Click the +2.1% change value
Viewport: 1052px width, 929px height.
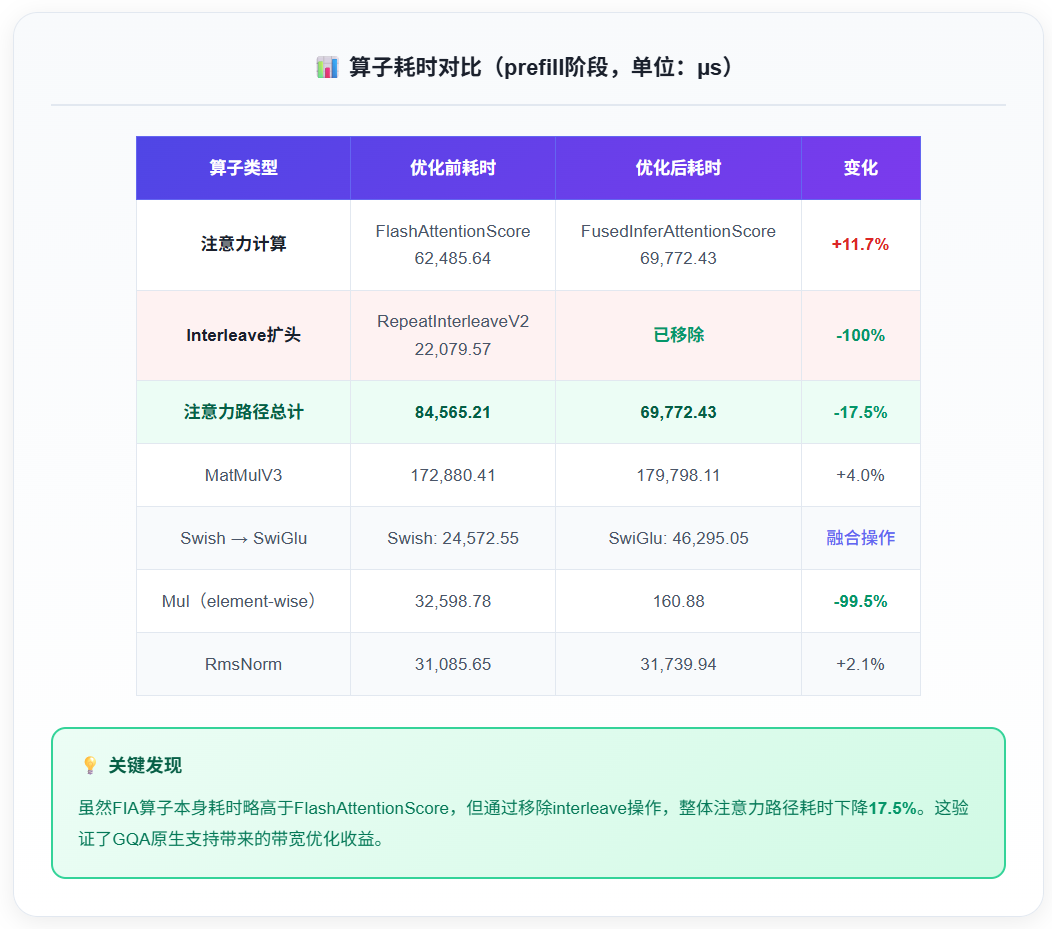[861, 664]
